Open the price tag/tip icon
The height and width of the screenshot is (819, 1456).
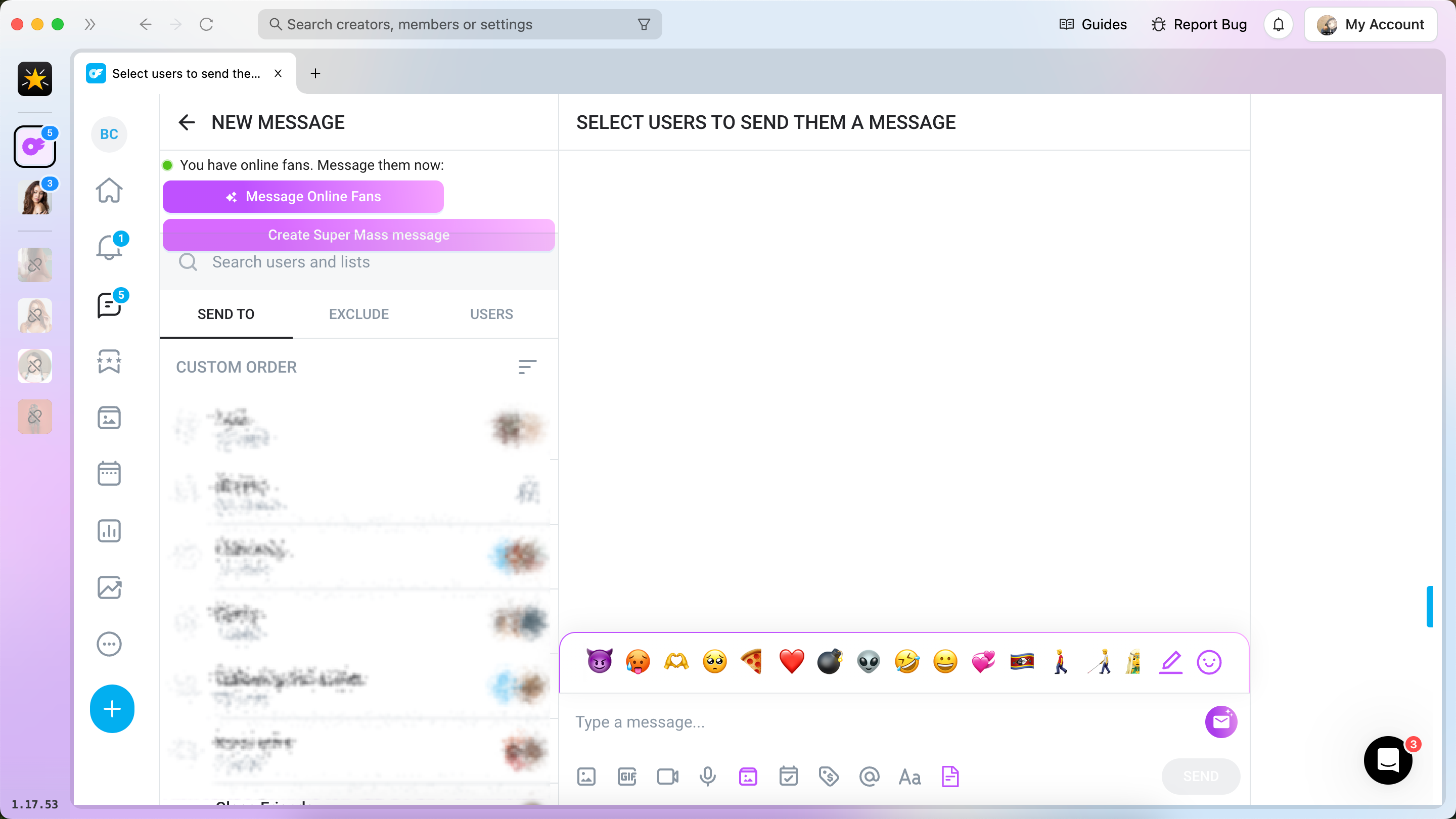(828, 777)
